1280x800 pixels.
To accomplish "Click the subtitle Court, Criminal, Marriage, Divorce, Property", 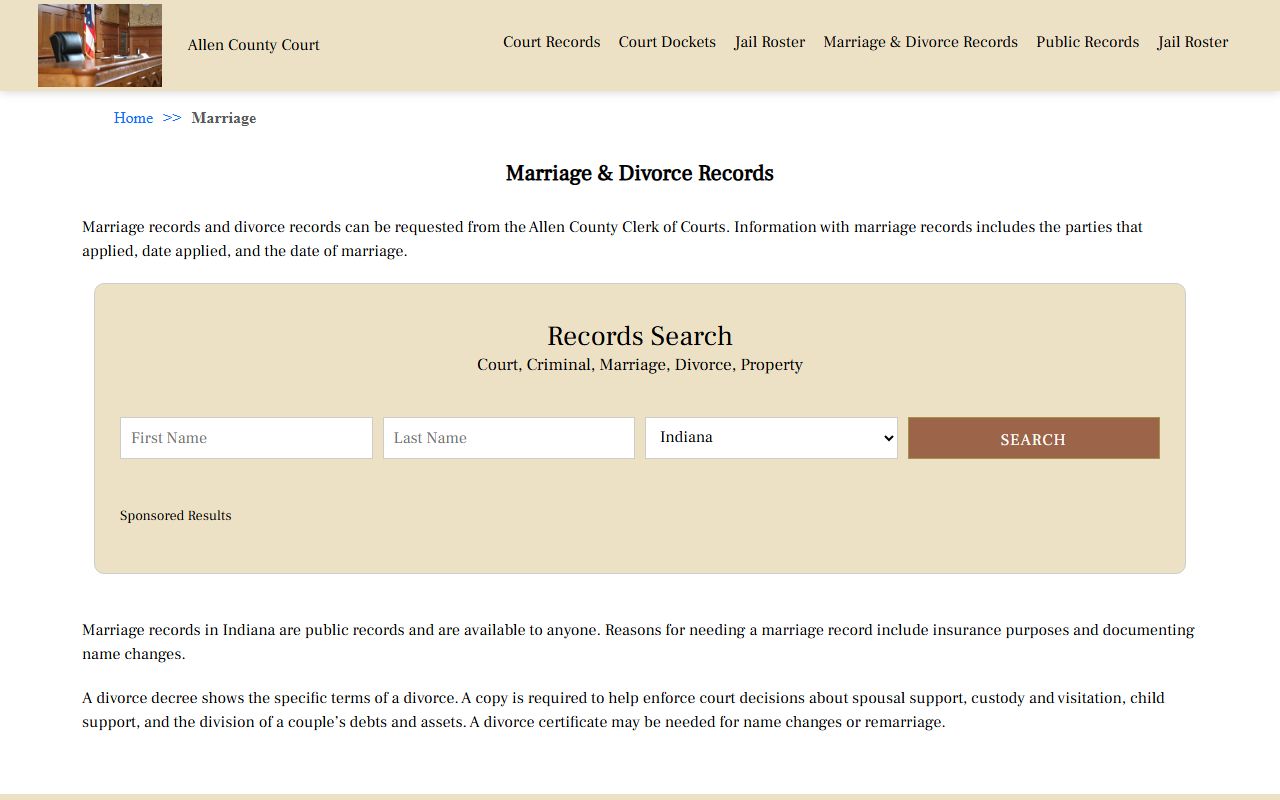I will [640, 365].
